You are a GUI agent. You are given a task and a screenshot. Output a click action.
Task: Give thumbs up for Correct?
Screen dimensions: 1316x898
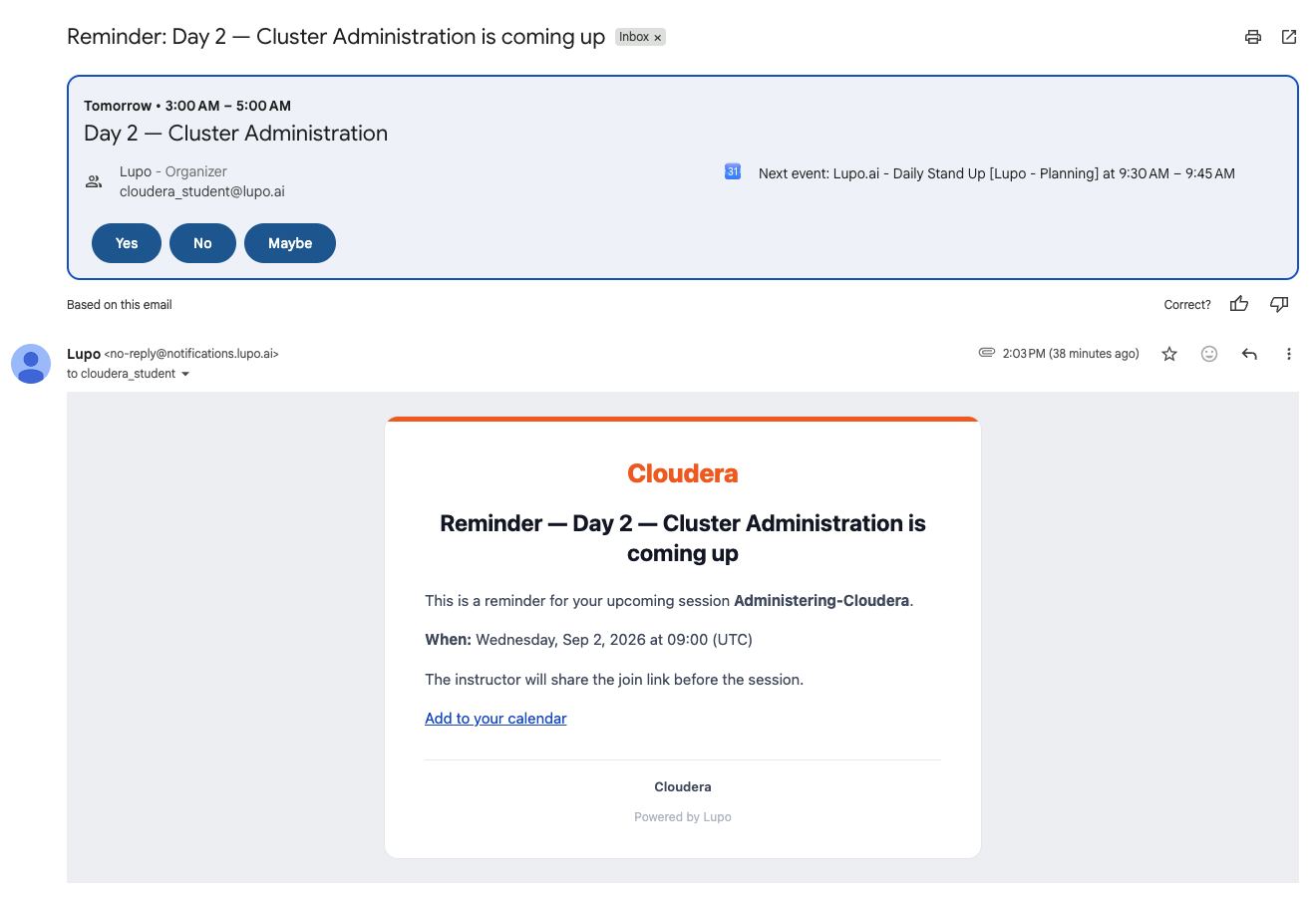point(1239,304)
